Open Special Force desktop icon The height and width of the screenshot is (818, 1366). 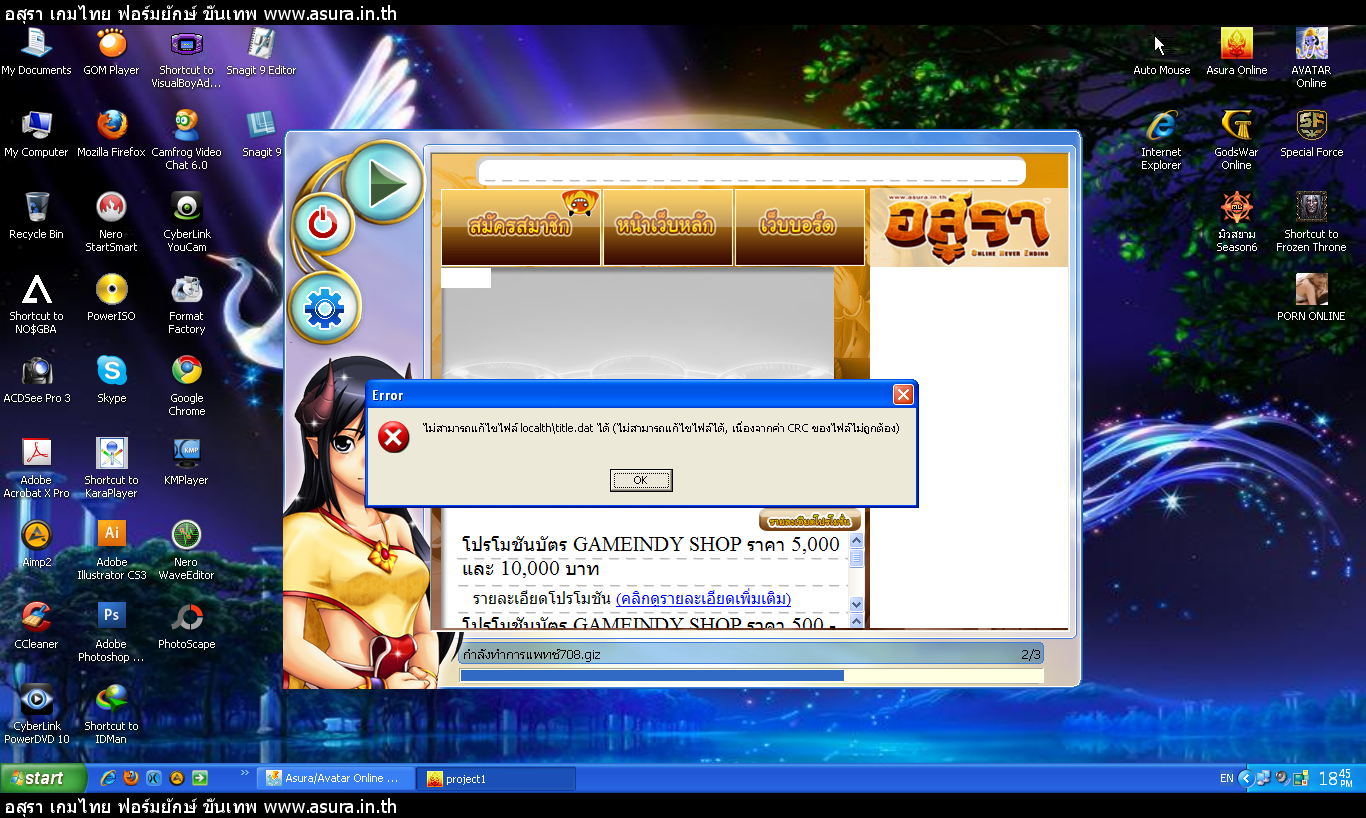point(1311,134)
